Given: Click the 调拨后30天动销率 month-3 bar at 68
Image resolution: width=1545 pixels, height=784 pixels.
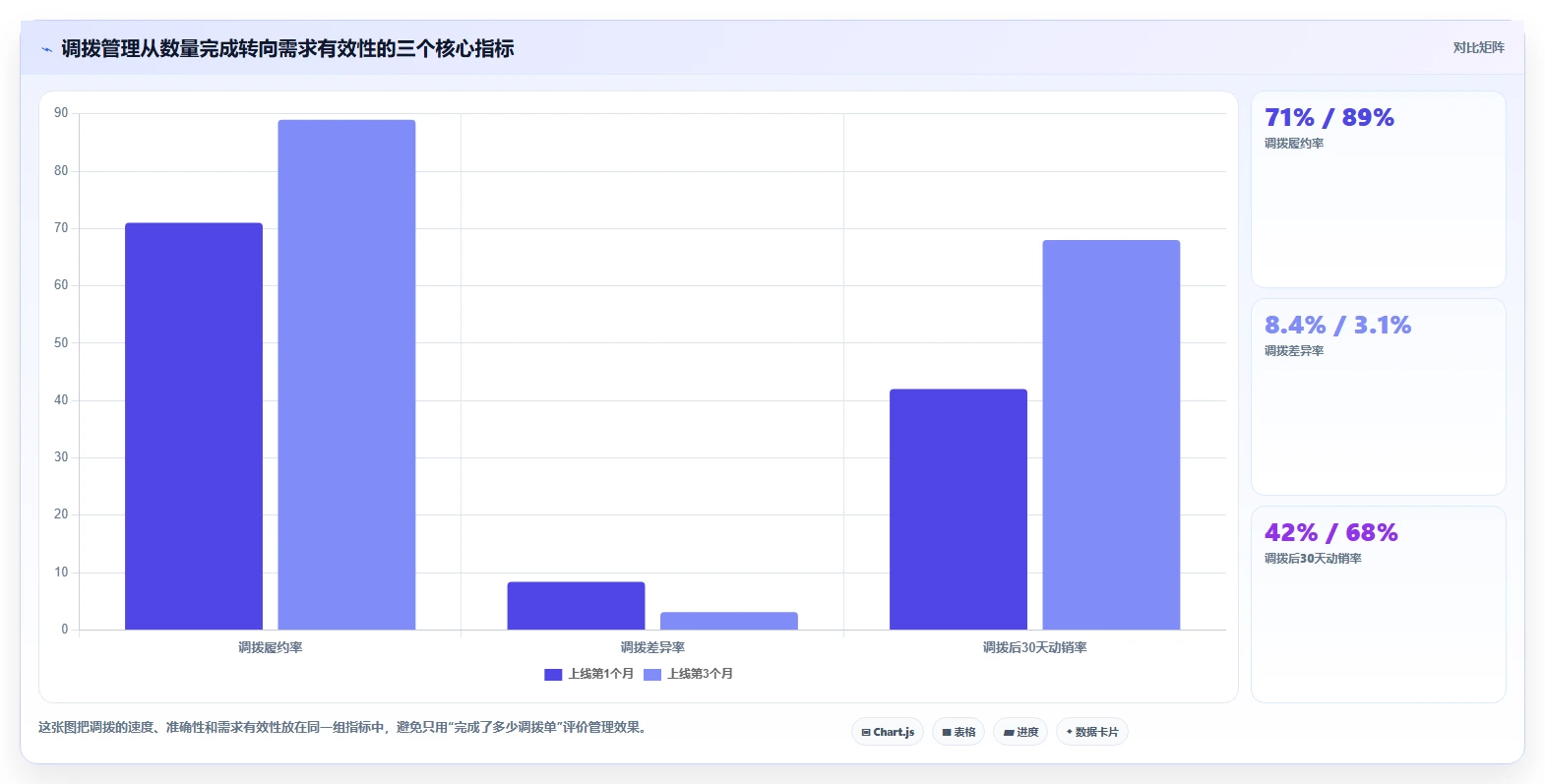Looking at the screenshot, I should (1111, 435).
